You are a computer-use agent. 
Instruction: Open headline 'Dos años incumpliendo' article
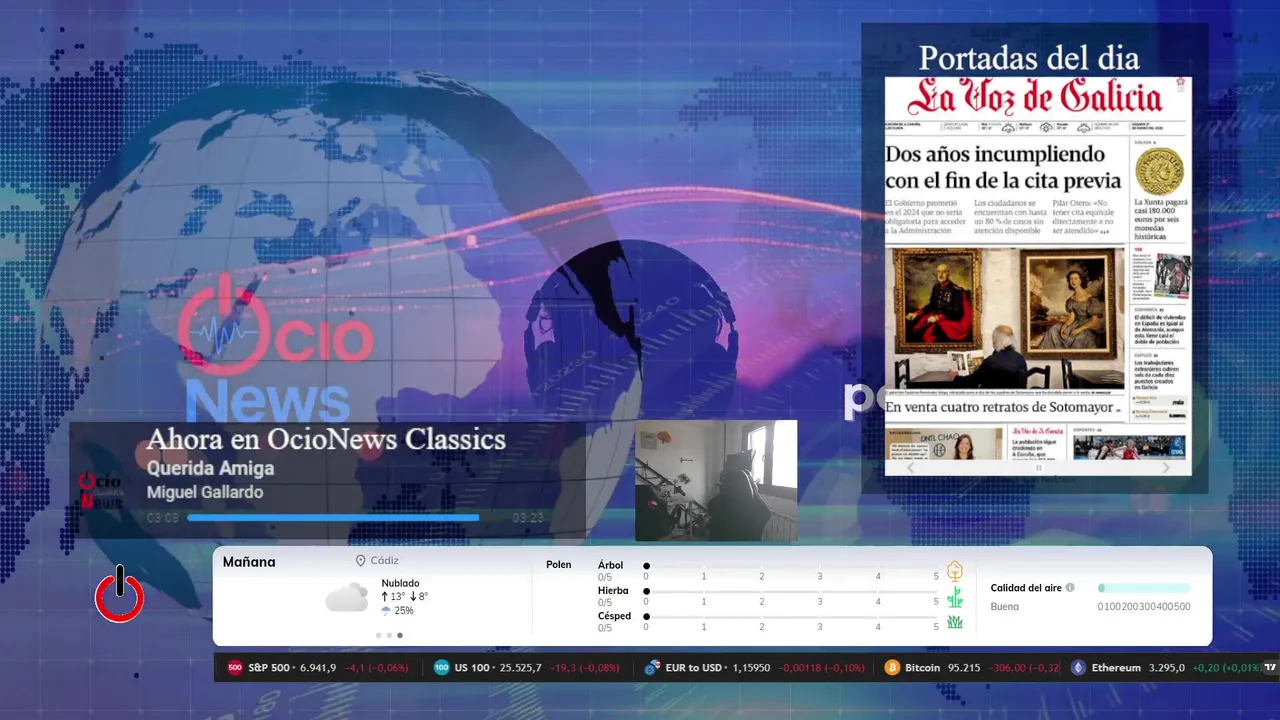pyautogui.click(x=1003, y=167)
